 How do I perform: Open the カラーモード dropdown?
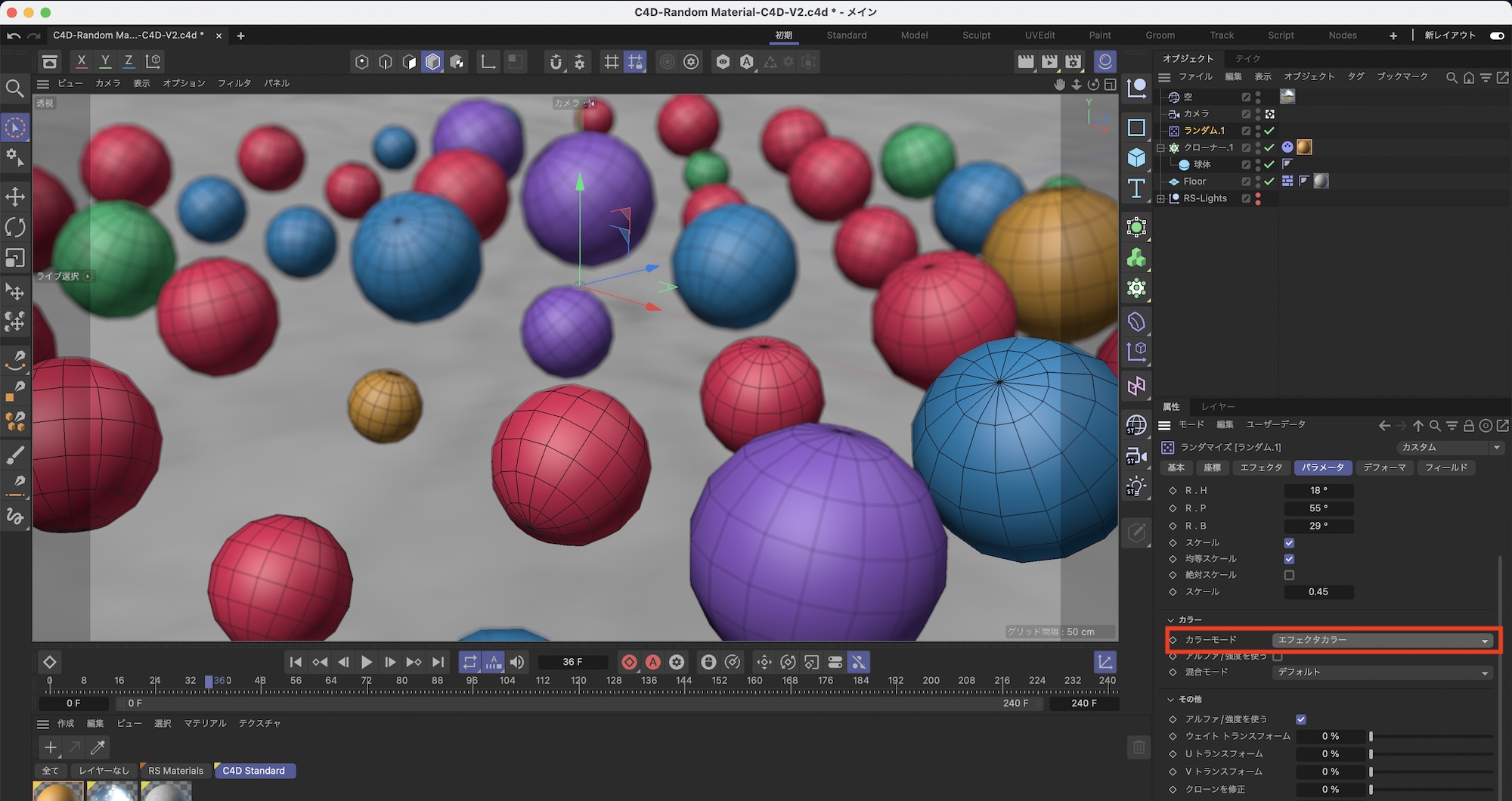click(x=1382, y=640)
